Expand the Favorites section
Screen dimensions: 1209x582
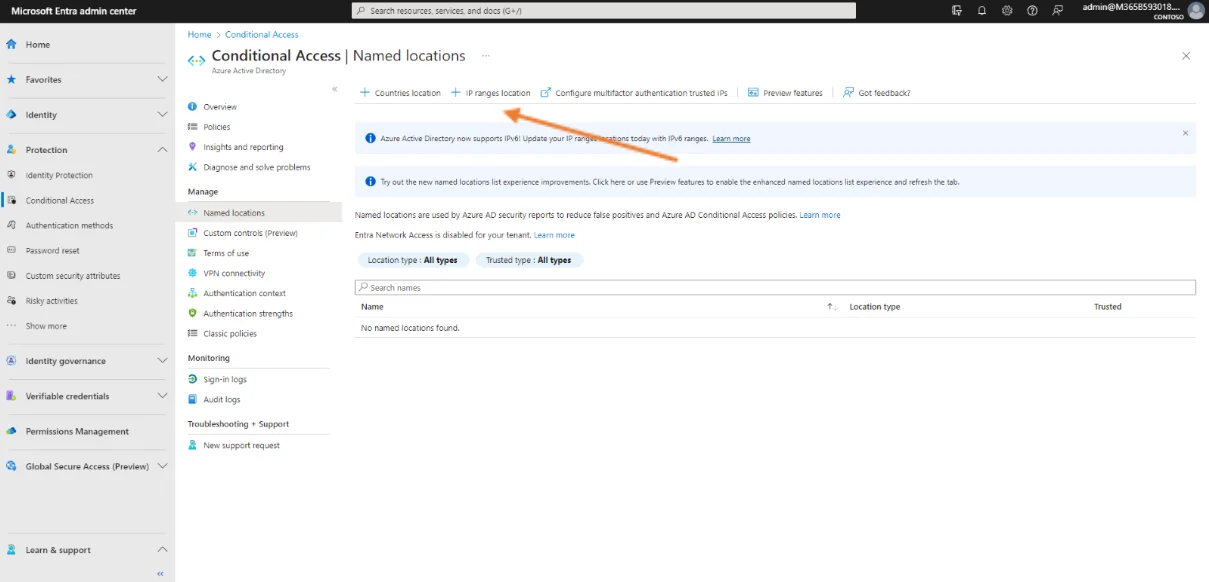(x=162, y=80)
